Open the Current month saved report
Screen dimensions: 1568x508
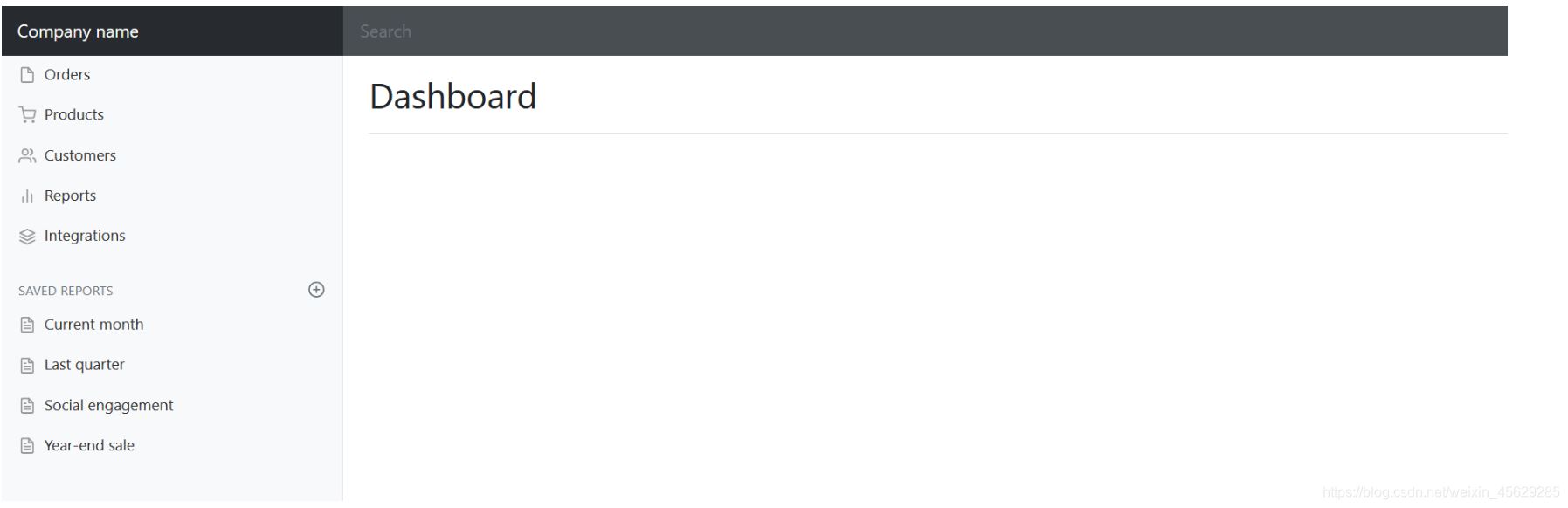93,324
